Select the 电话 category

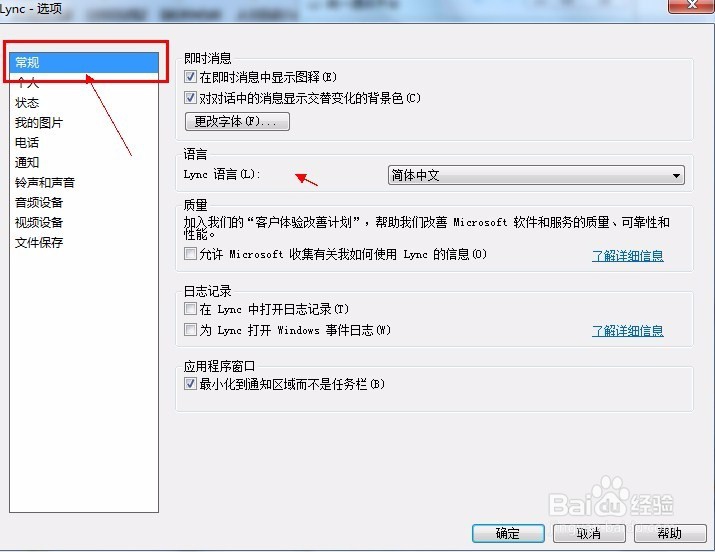click(84, 143)
